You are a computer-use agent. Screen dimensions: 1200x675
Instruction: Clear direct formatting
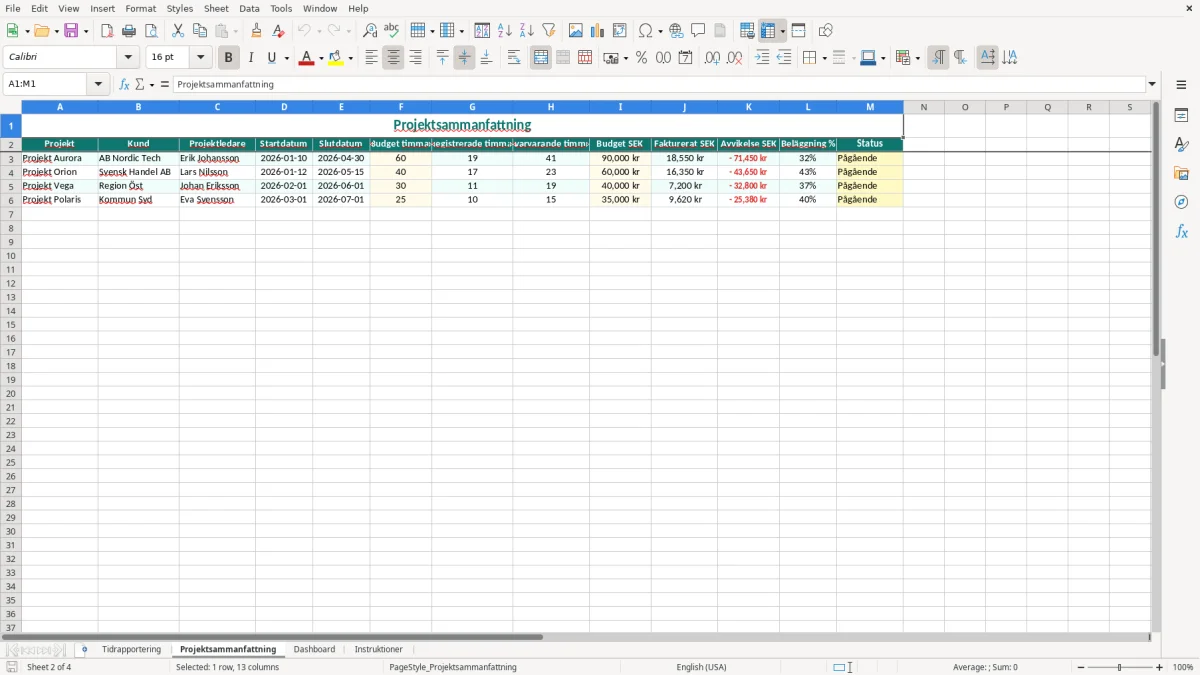click(278, 31)
